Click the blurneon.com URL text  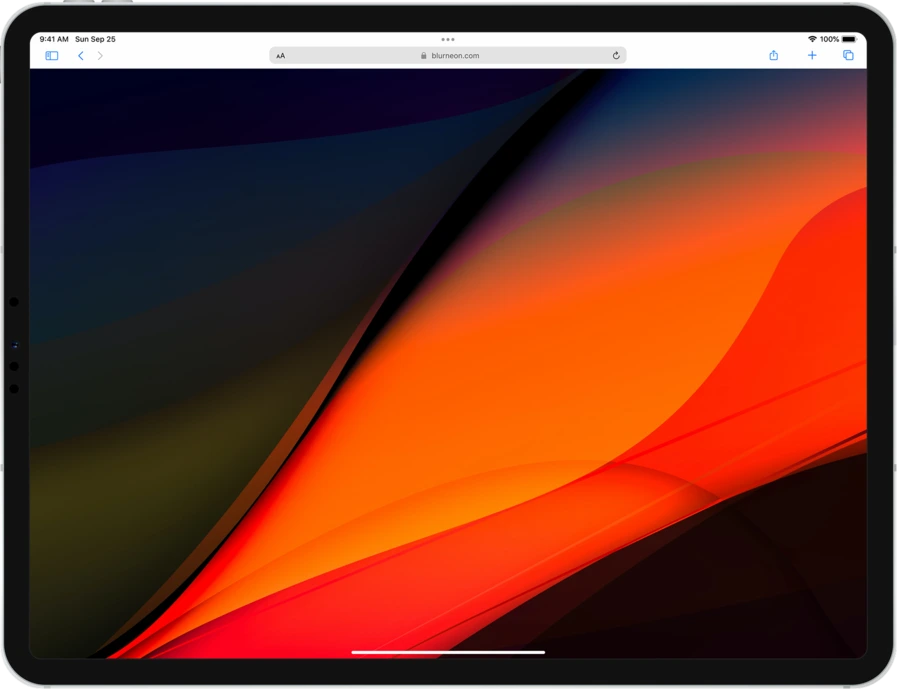coord(455,56)
